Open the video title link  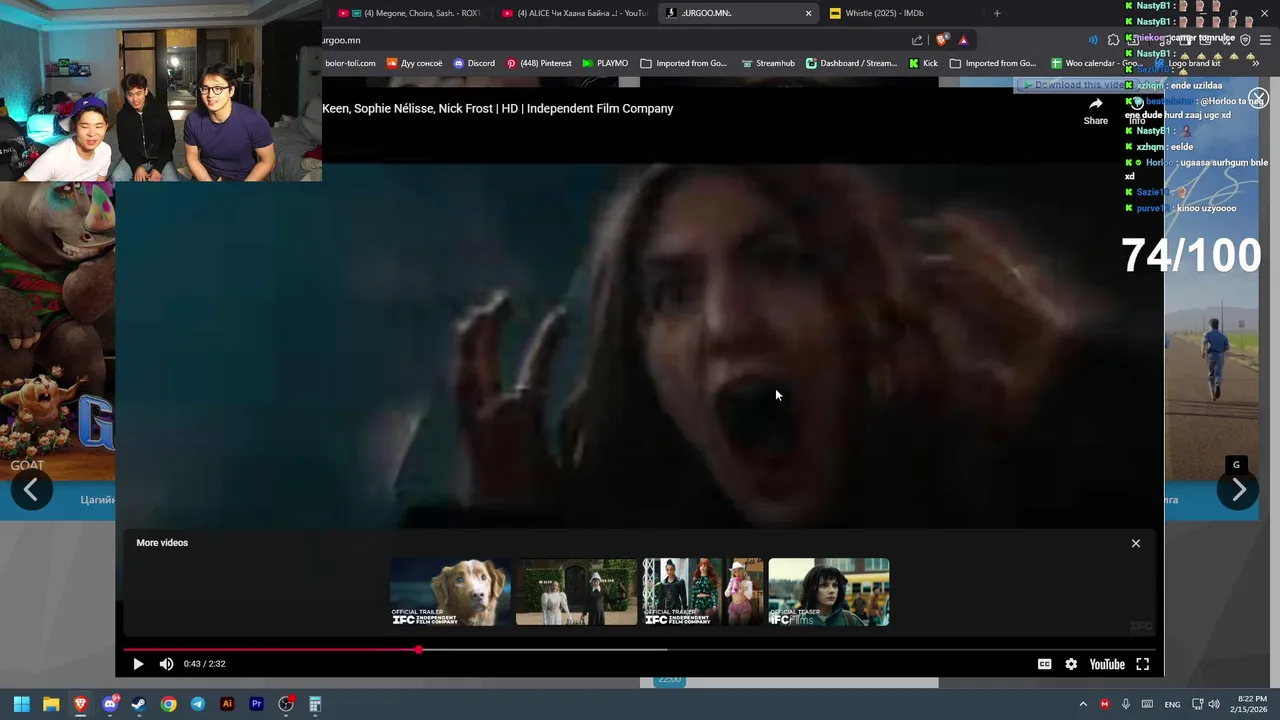click(497, 108)
